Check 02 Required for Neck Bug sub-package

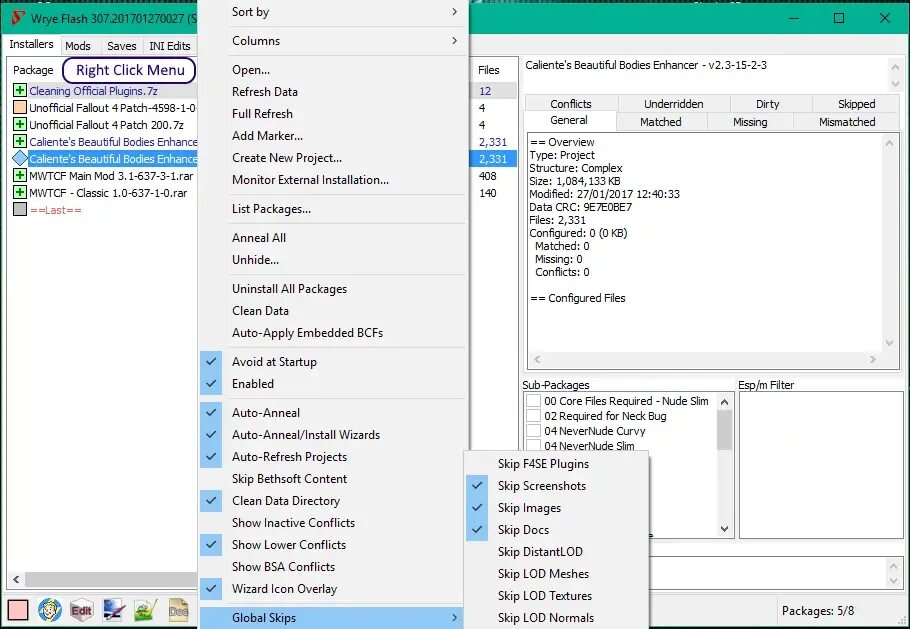[533, 415]
